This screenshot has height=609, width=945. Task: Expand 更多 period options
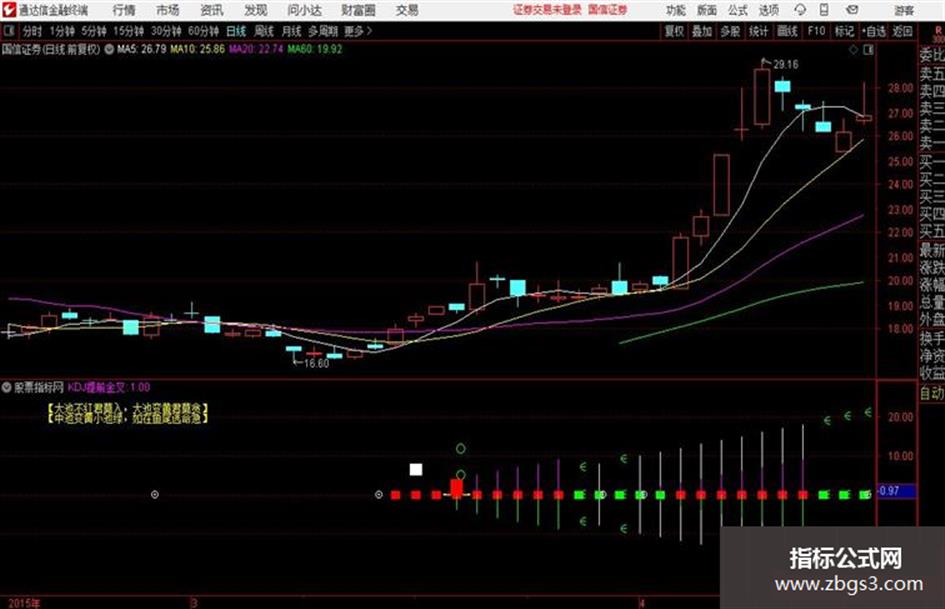(357, 31)
